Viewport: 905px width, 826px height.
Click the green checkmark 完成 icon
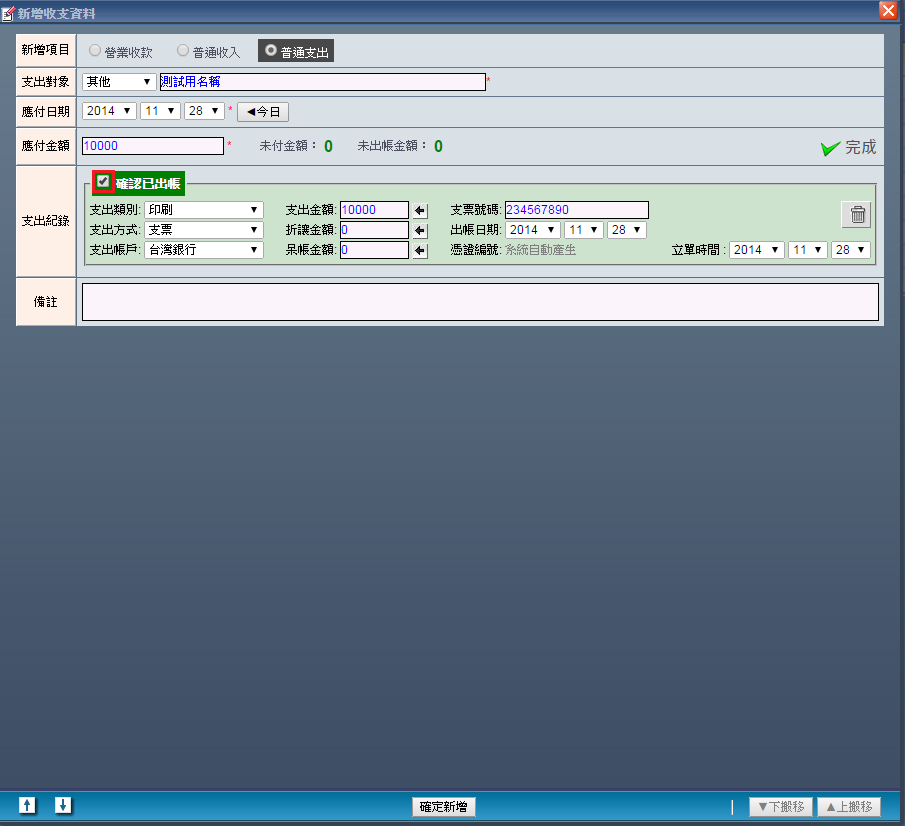830,148
